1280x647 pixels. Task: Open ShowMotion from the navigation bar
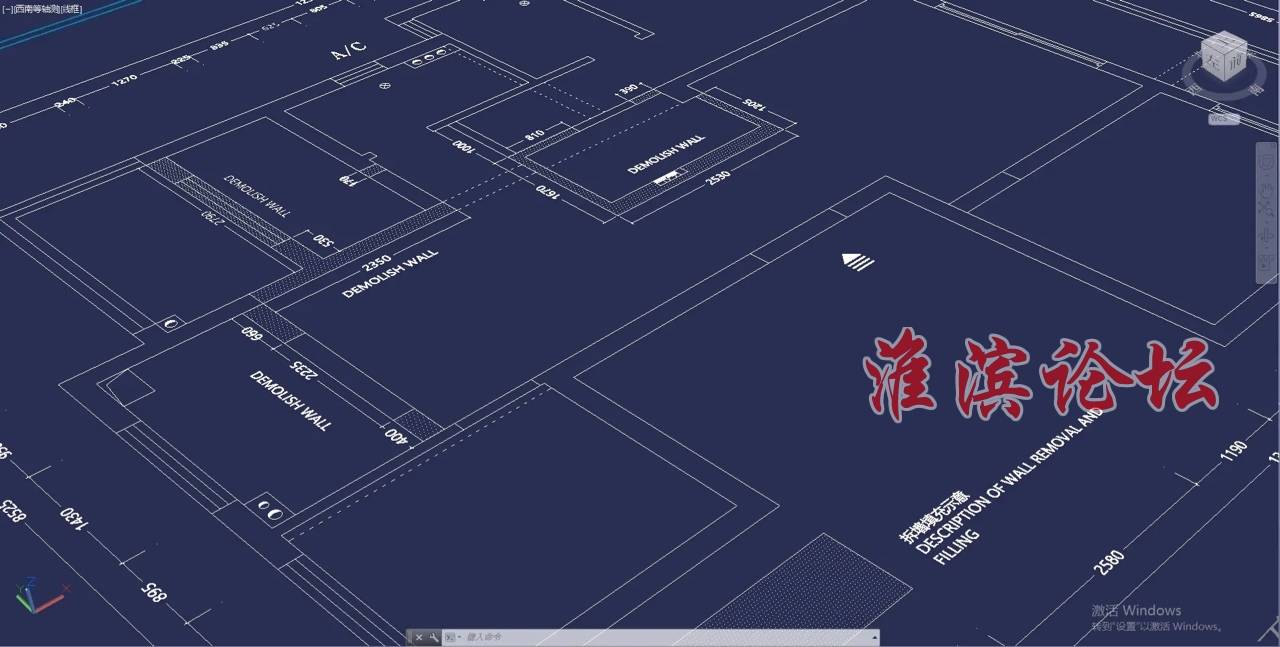(x=1266, y=265)
